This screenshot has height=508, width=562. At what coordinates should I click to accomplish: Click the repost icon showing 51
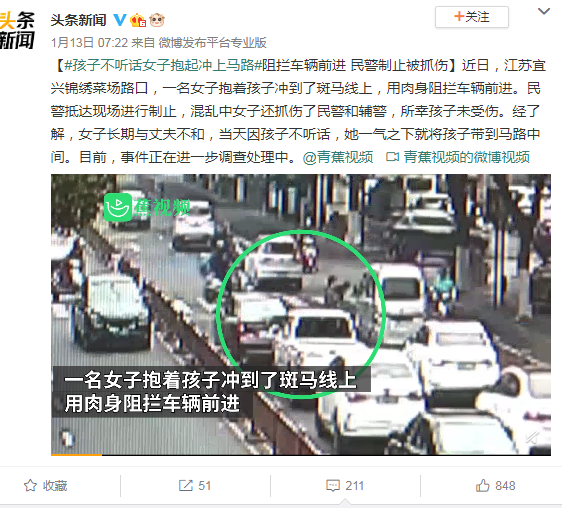pos(195,485)
